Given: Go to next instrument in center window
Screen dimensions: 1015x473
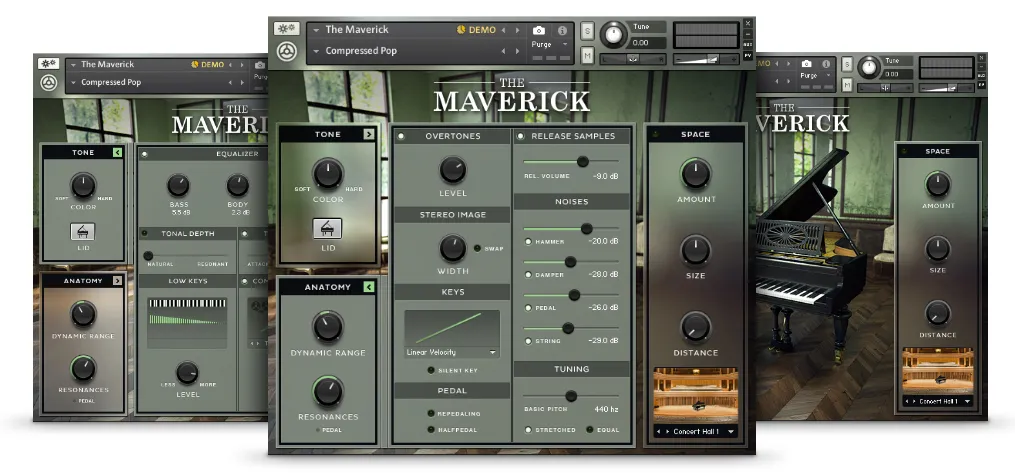Looking at the screenshot, I should click(517, 30).
